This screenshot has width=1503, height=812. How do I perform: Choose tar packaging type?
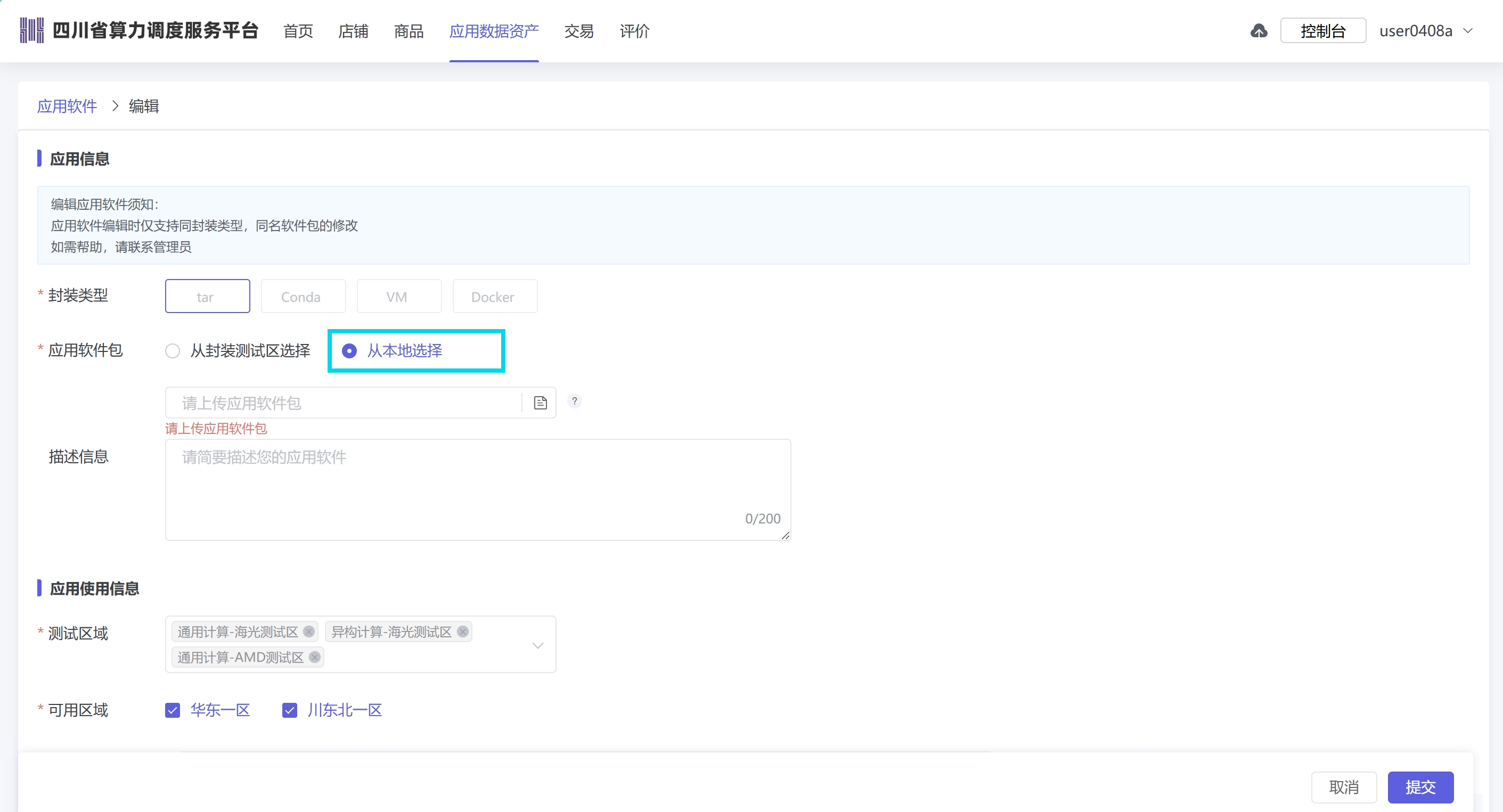(207, 297)
